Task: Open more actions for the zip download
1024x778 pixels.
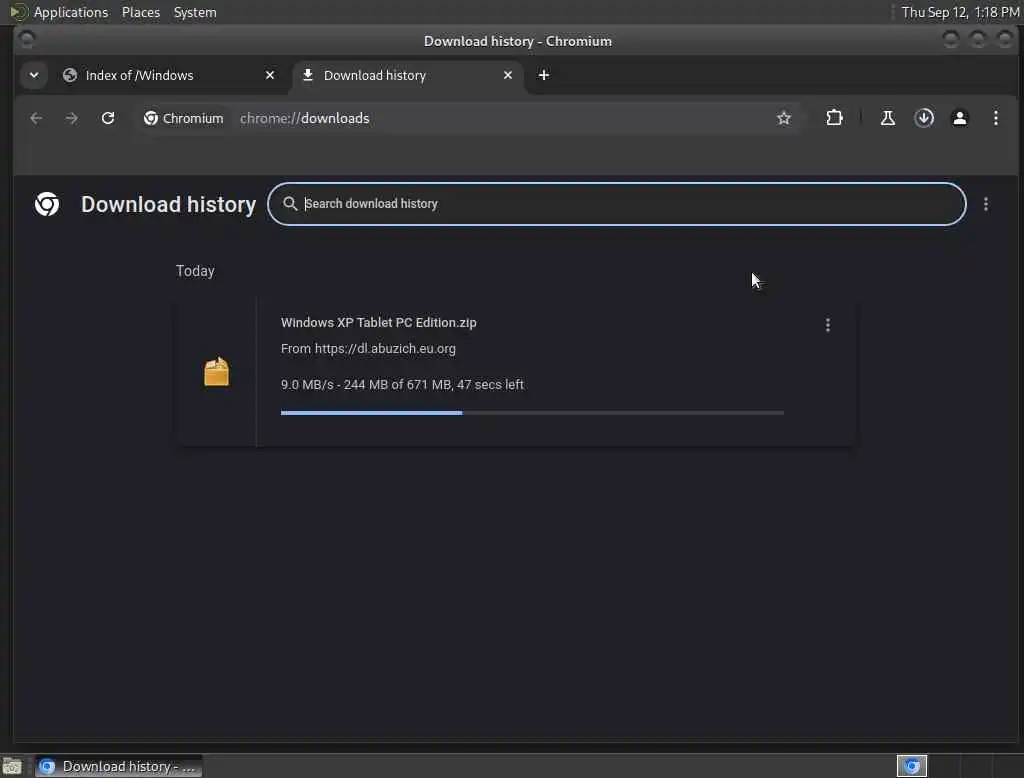Action: pyautogui.click(x=827, y=325)
